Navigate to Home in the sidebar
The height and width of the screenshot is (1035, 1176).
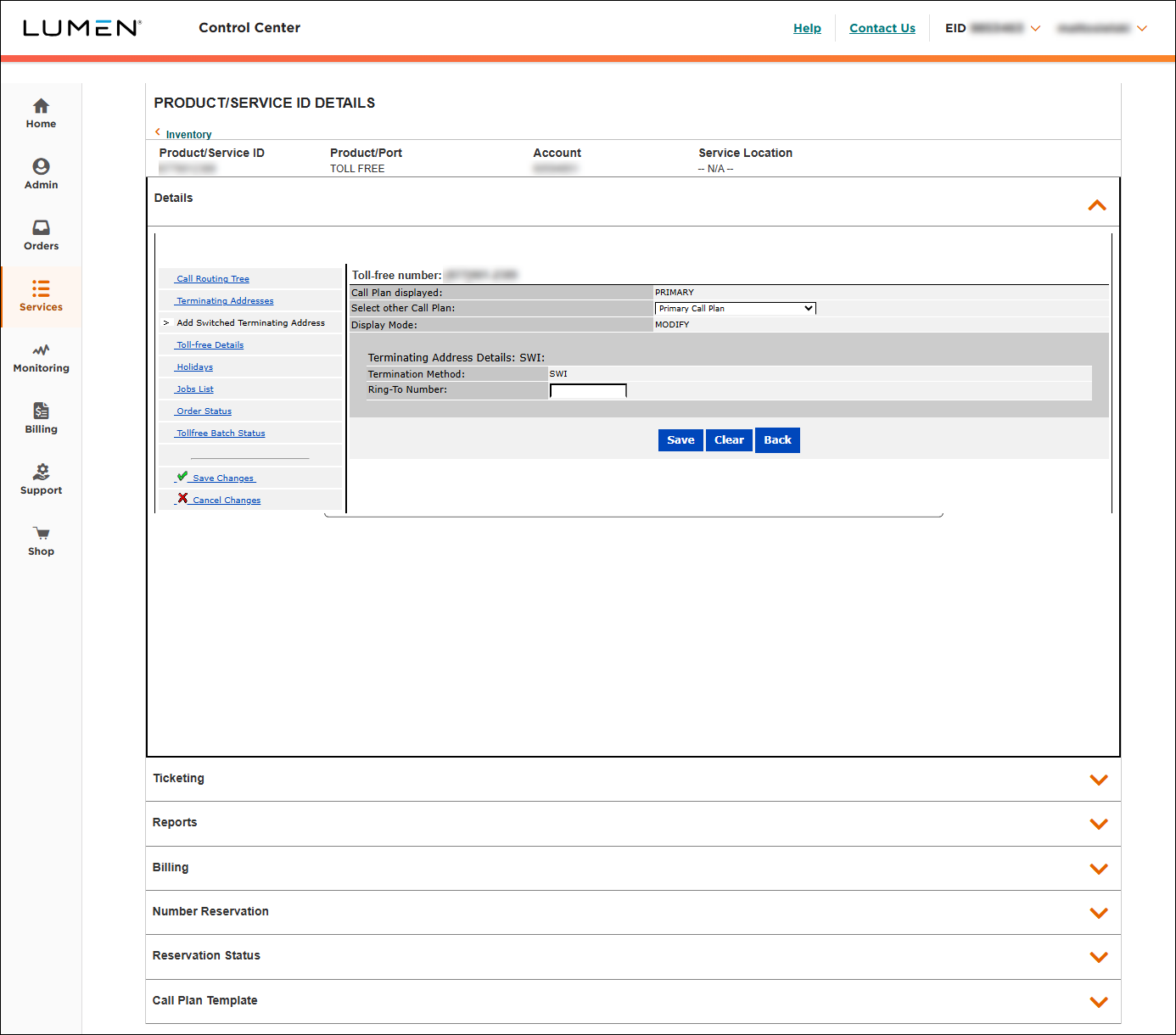[x=41, y=113]
